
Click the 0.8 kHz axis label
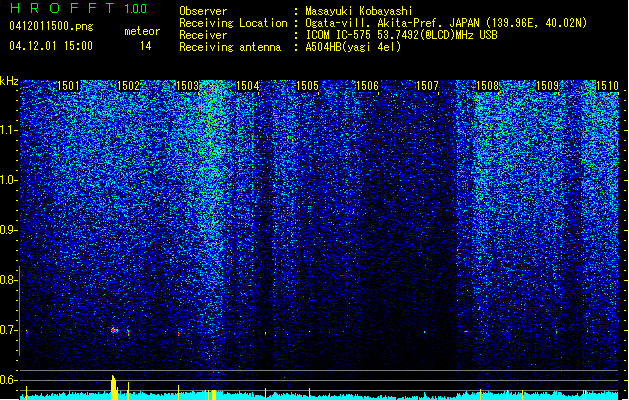click(8, 280)
